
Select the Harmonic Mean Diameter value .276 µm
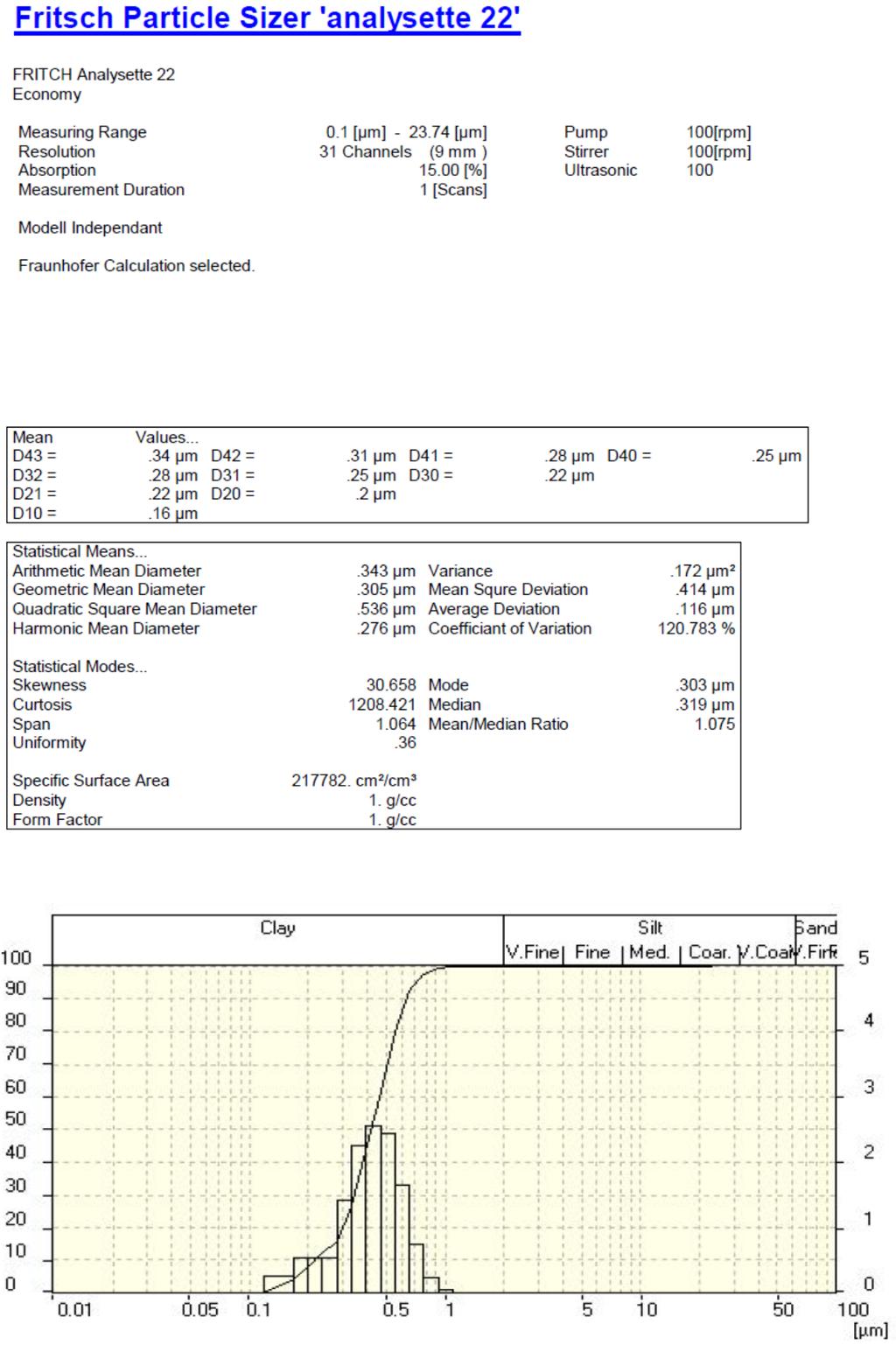tap(386, 628)
